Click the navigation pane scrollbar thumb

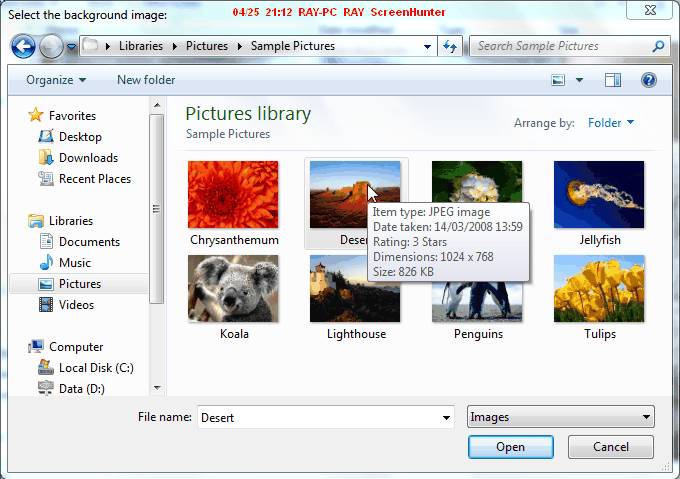pos(157,209)
